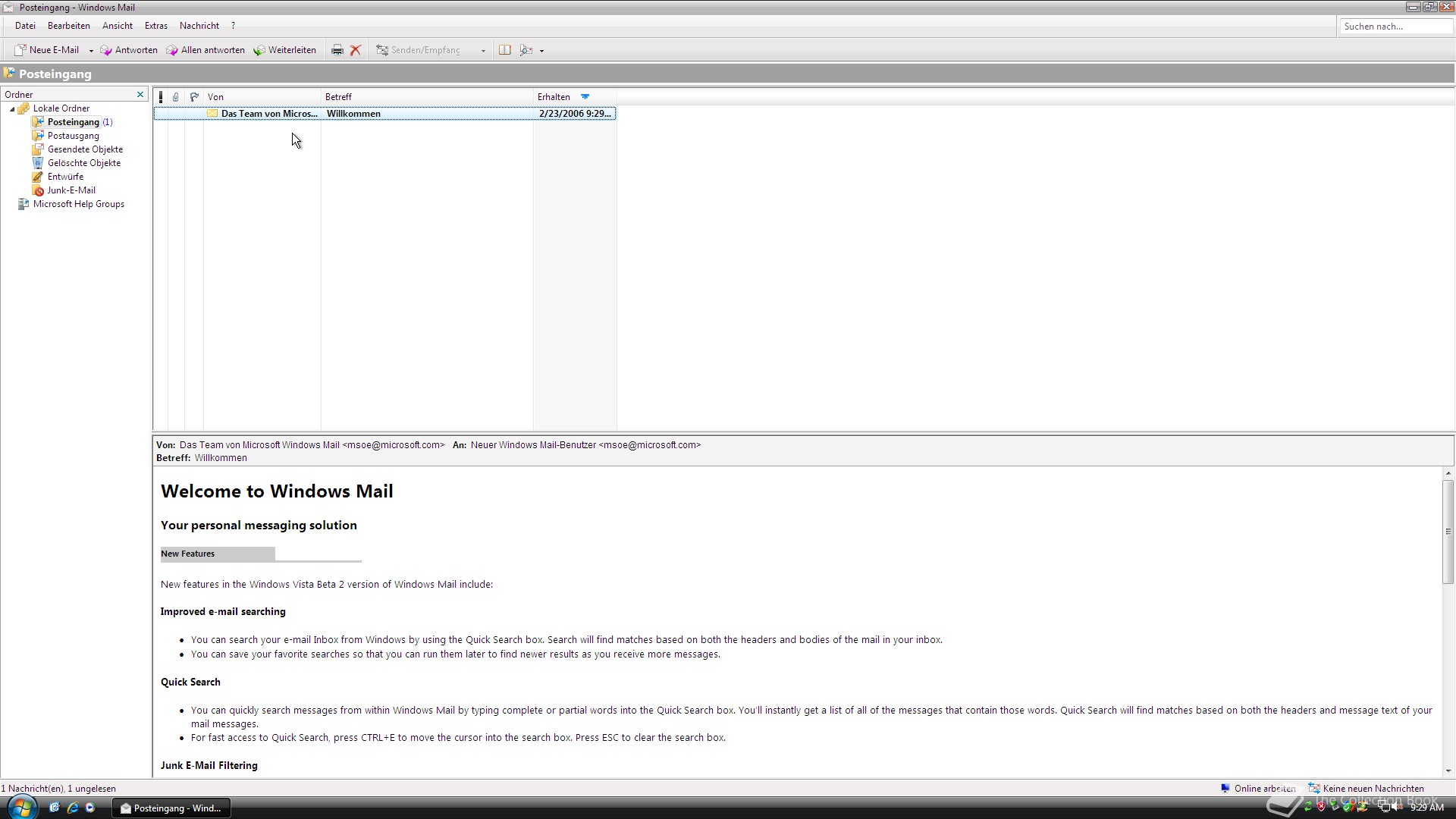Select the Willkommen message row
This screenshot has height=819, width=1456.
click(384, 114)
